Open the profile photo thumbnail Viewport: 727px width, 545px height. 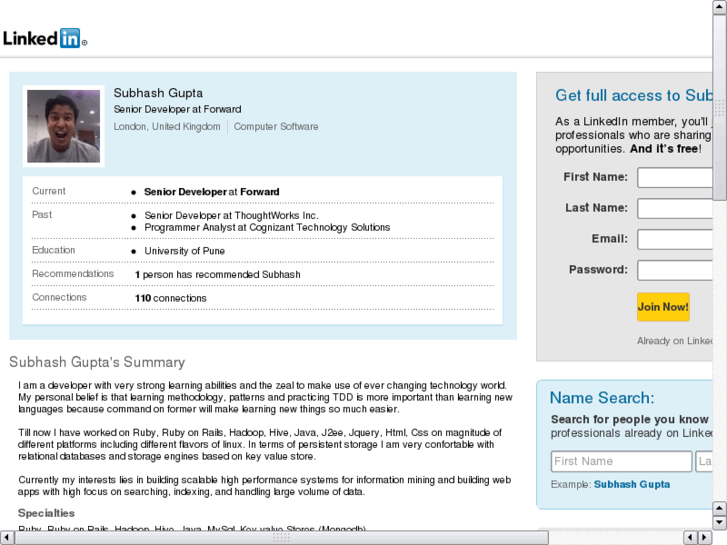click(x=63, y=126)
